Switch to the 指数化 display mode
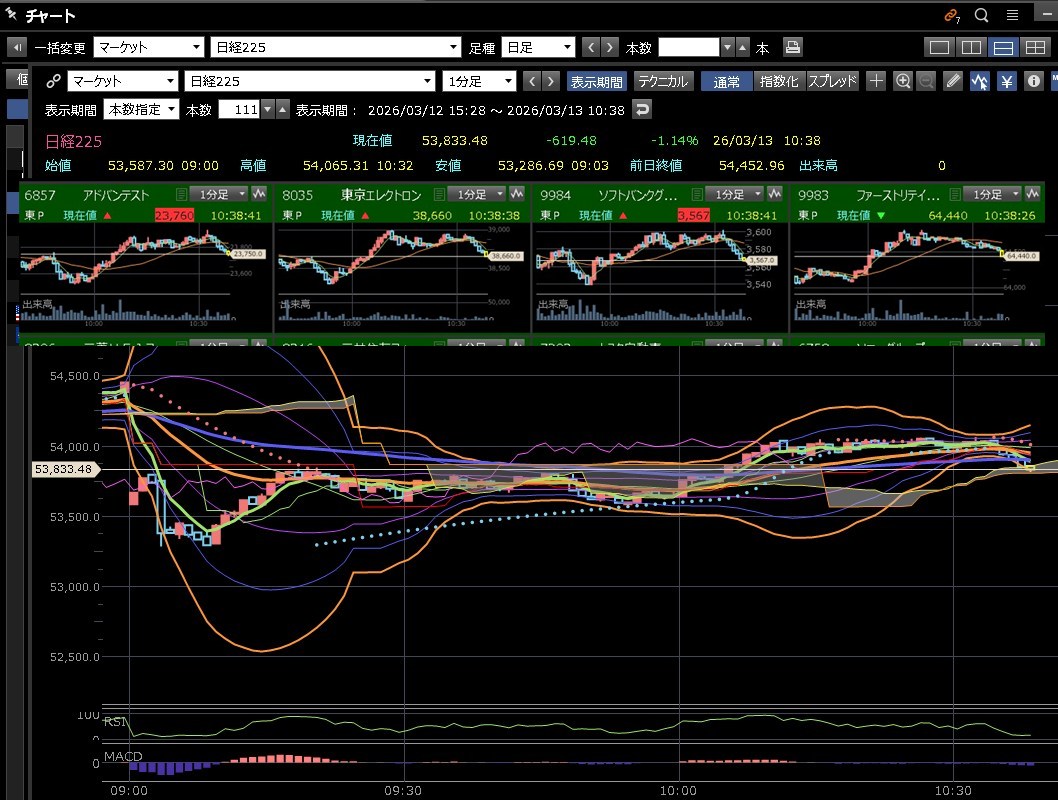The width and height of the screenshot is (1058, 800). (778, 81)
